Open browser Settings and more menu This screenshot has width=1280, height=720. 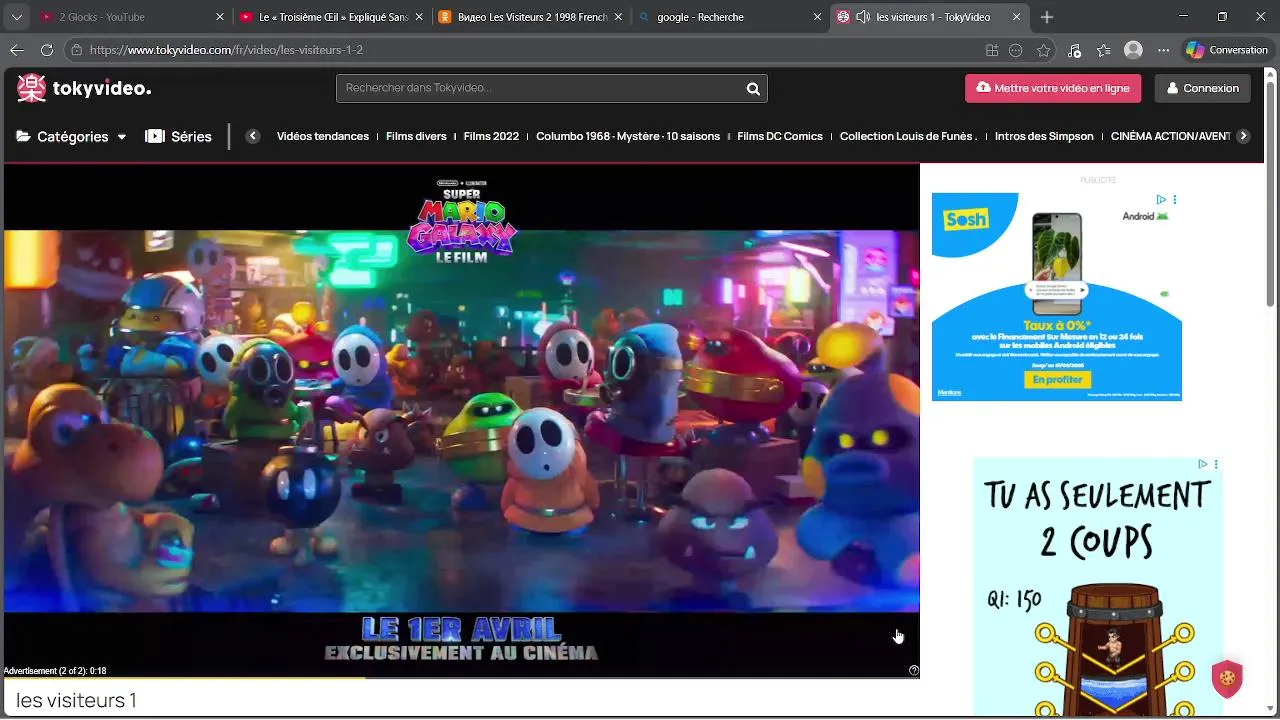click(1163, 50)
